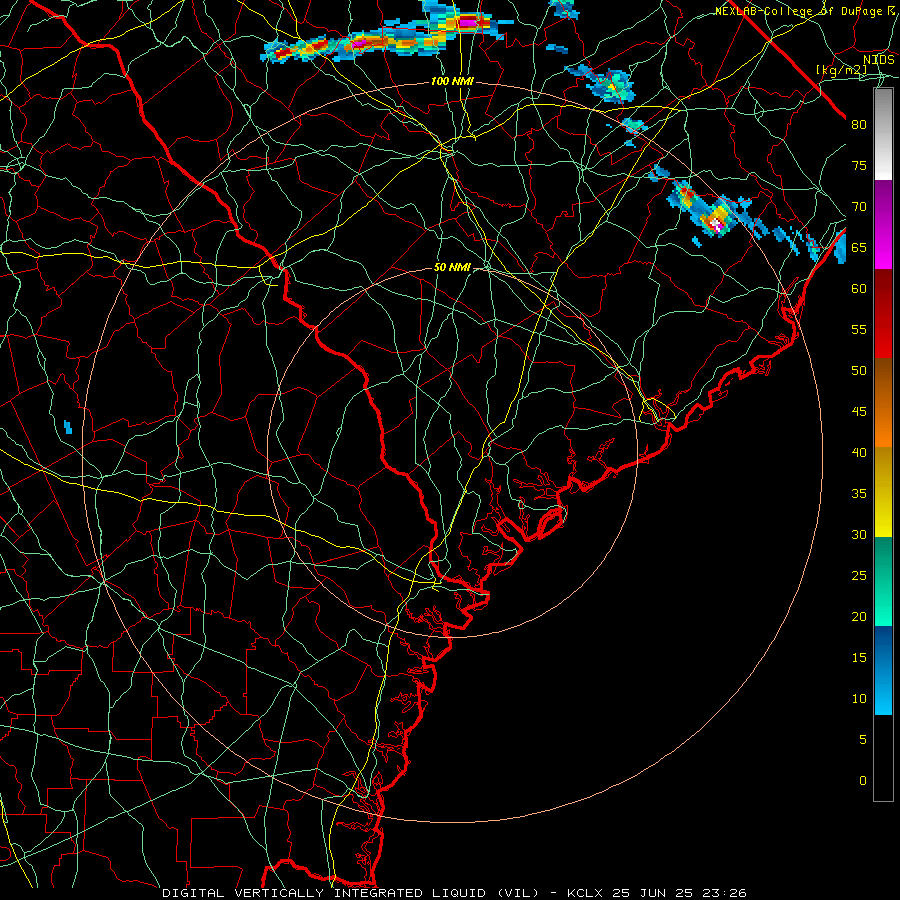The image size is (900, 900).
Task: Click the 60 value on the VIL scale
Action: click(859, 289)
